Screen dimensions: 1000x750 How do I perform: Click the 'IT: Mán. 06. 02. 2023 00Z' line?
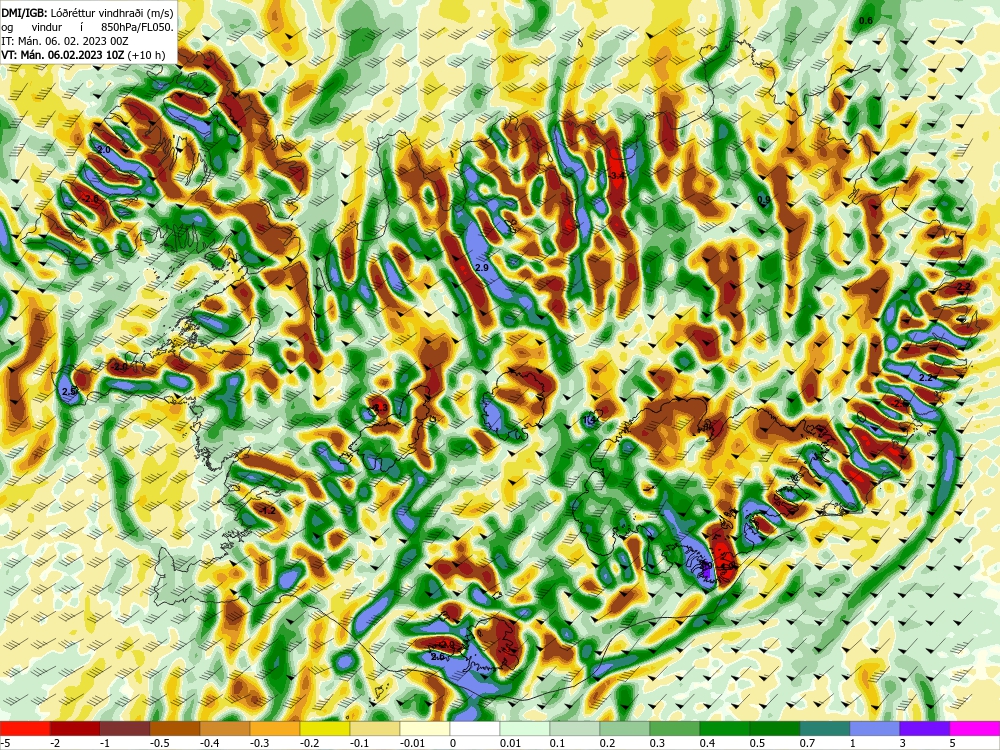click(64, 41)
